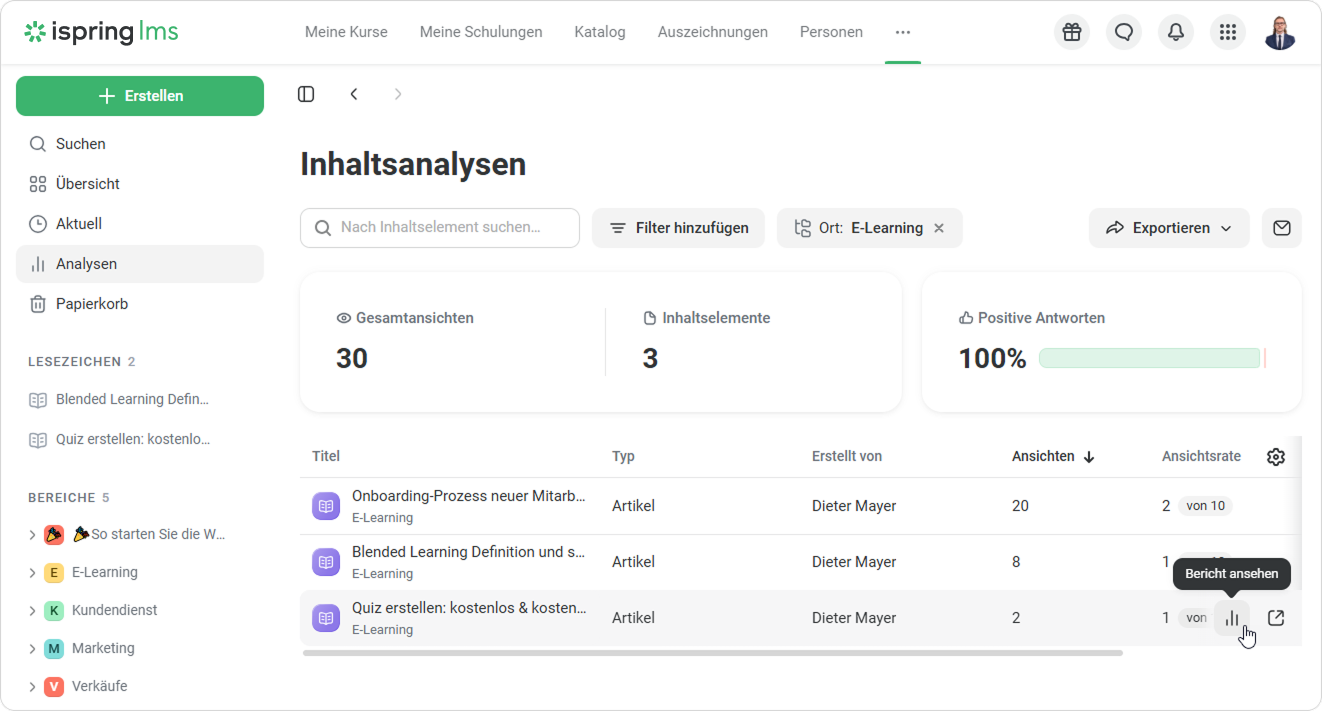Screen dimensions: 1322x711
Task: Click the Erstellt von column header
Action: (847, 457)
